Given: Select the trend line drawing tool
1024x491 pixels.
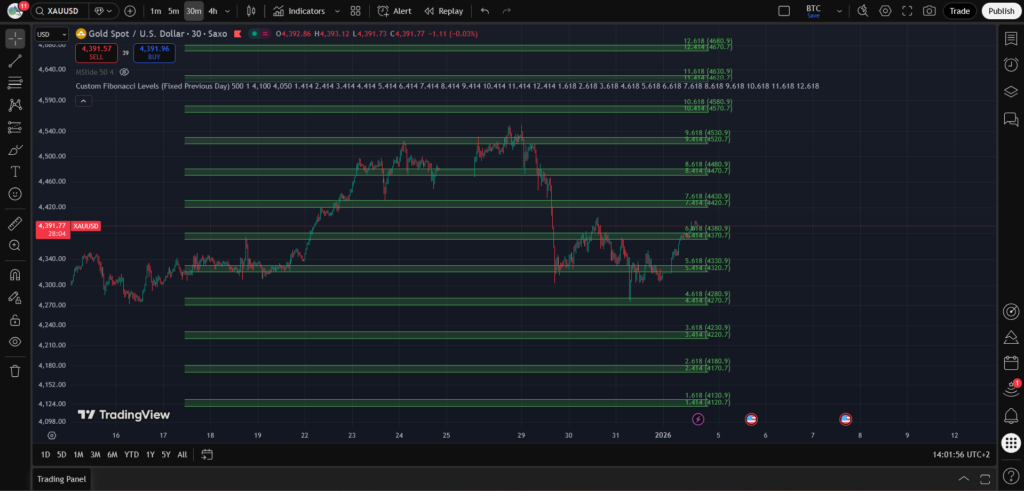Looking at the screenshot, I should [15, 61].
